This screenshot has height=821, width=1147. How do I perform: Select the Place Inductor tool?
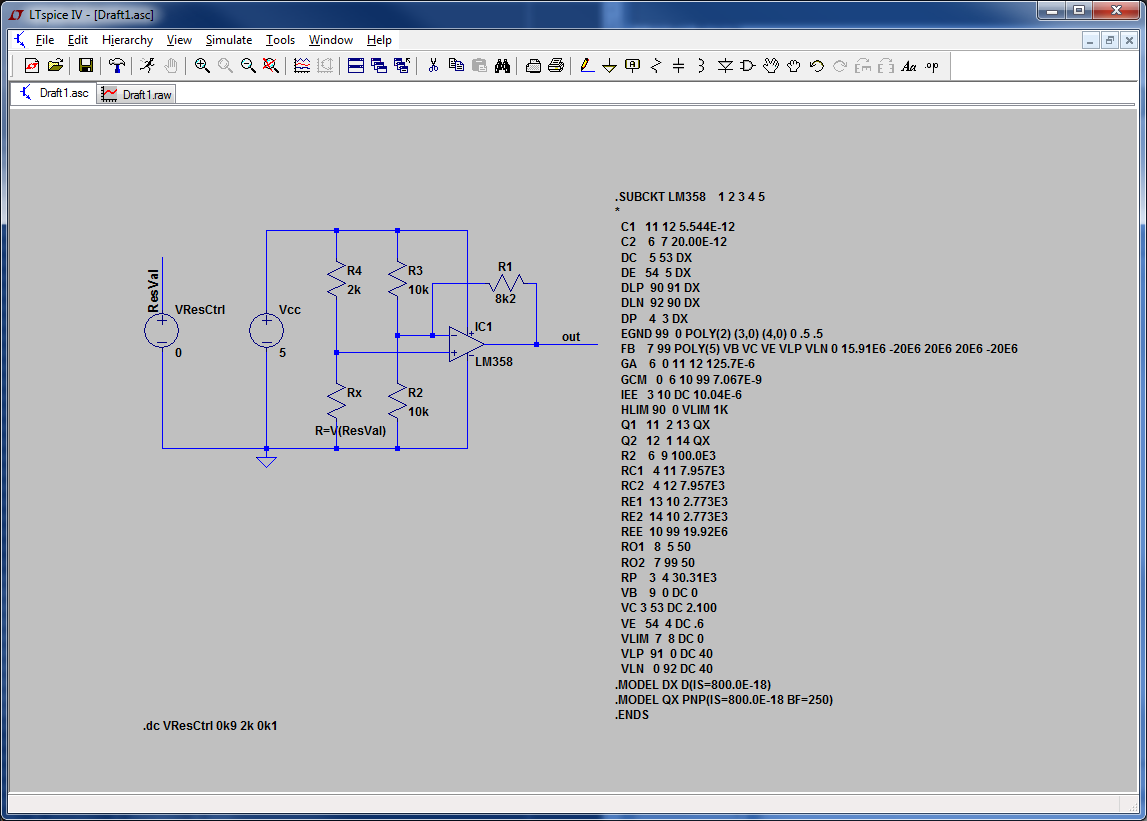click(701, 66)
